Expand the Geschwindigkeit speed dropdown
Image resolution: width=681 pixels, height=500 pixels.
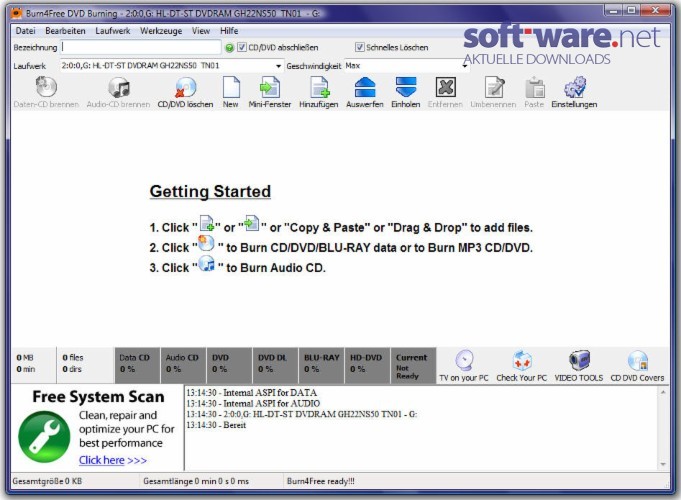click(x=465, y=66)
